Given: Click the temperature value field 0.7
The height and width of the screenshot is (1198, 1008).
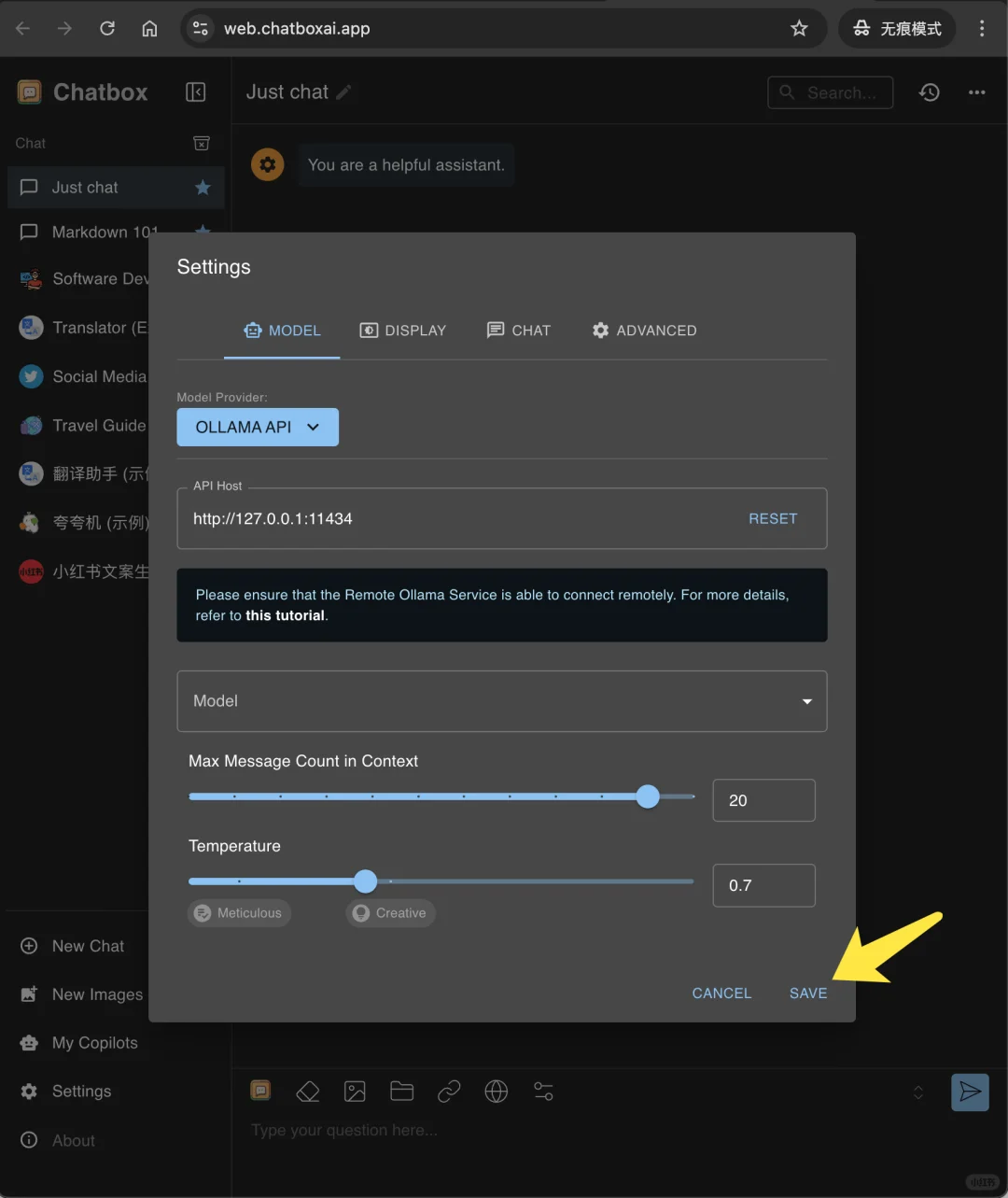Looking at the screenshot, I should point(763,885).
